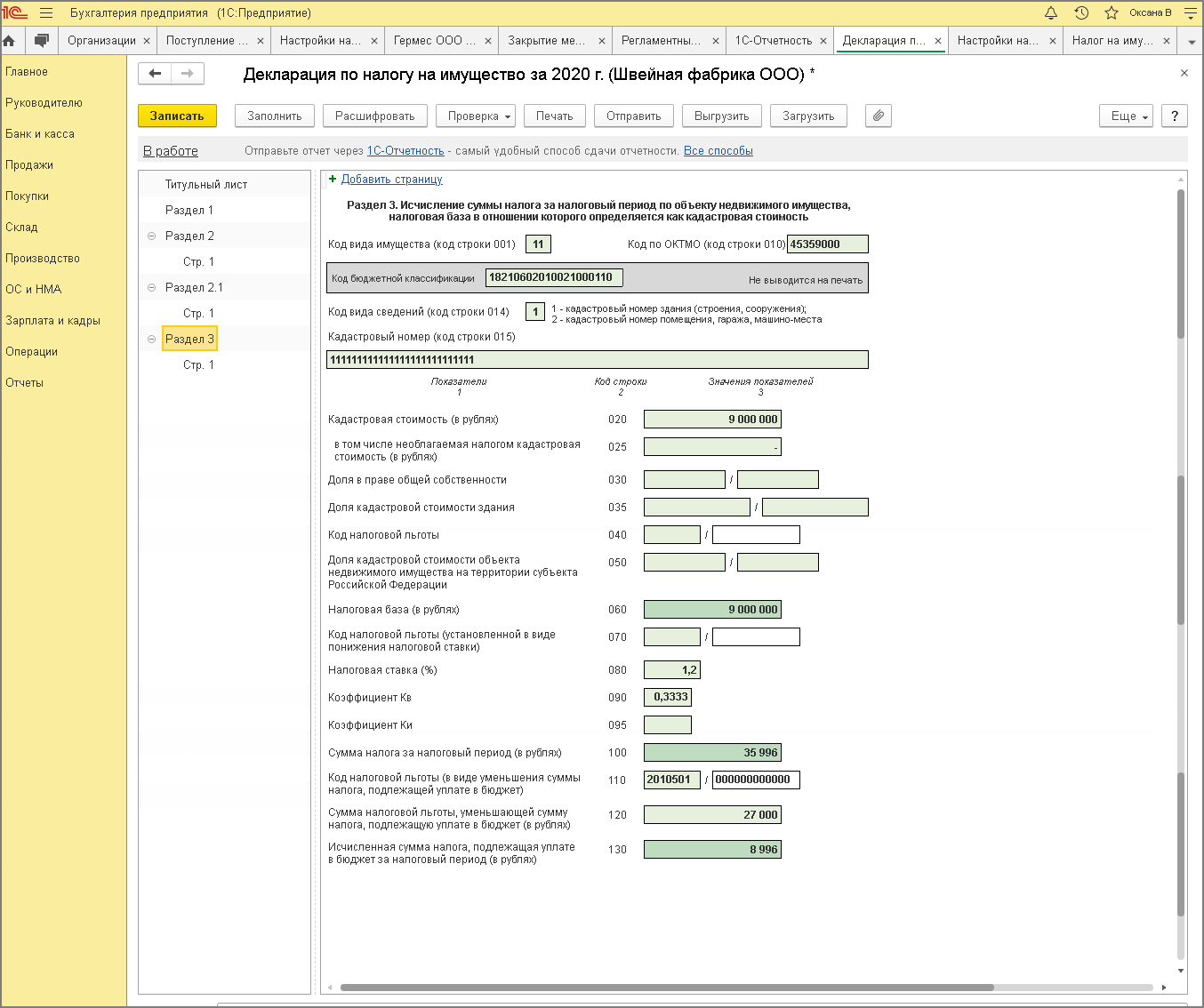Click the forward arrow navigation button
Viewport: 1204px width, 1008px height.
pyautogui.click(x=188, y=74)
